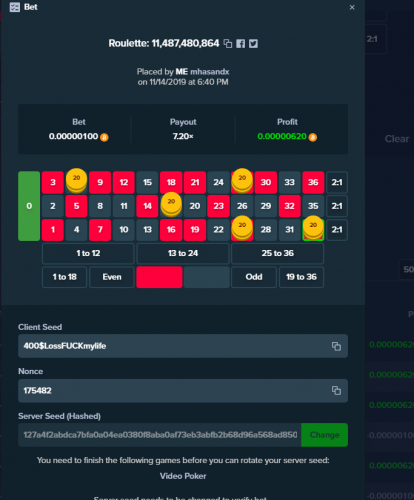Screen dimensions: 414x500
Task: Click the Bet list icon in header
Action: 15,7
